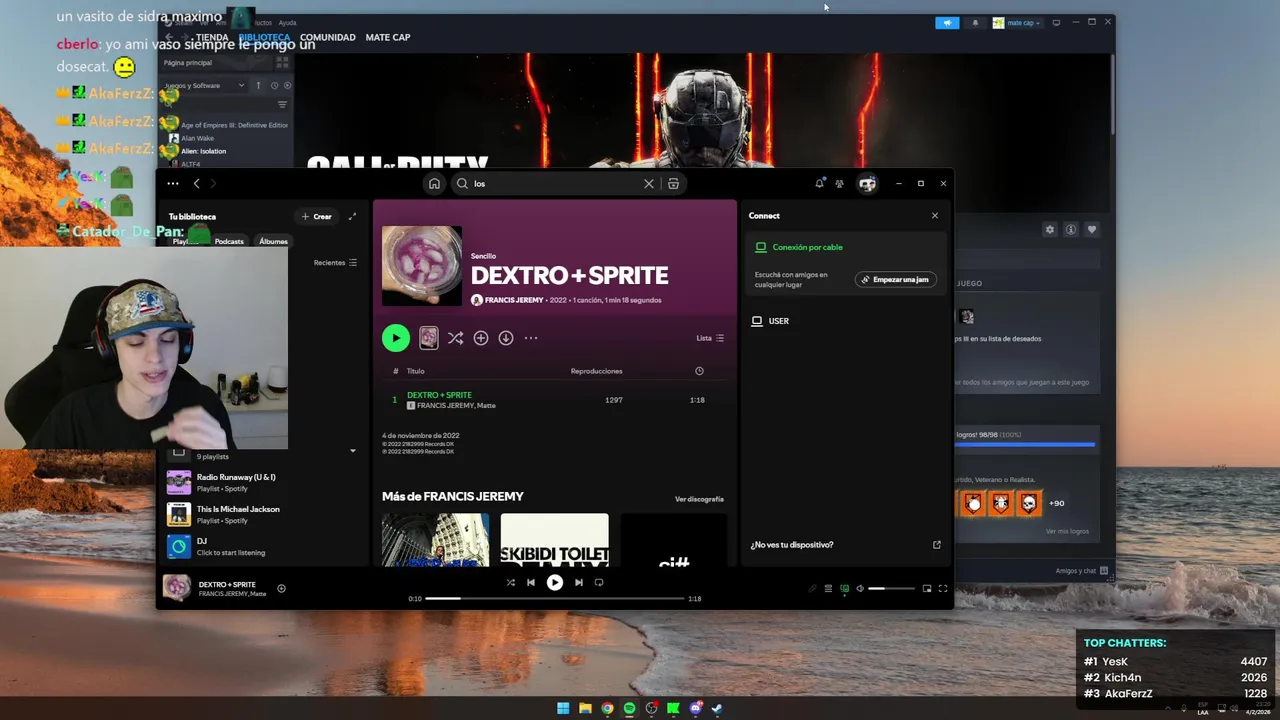
Task: Click Steam announcements megaphone button
Action: (x=947, y=22)
